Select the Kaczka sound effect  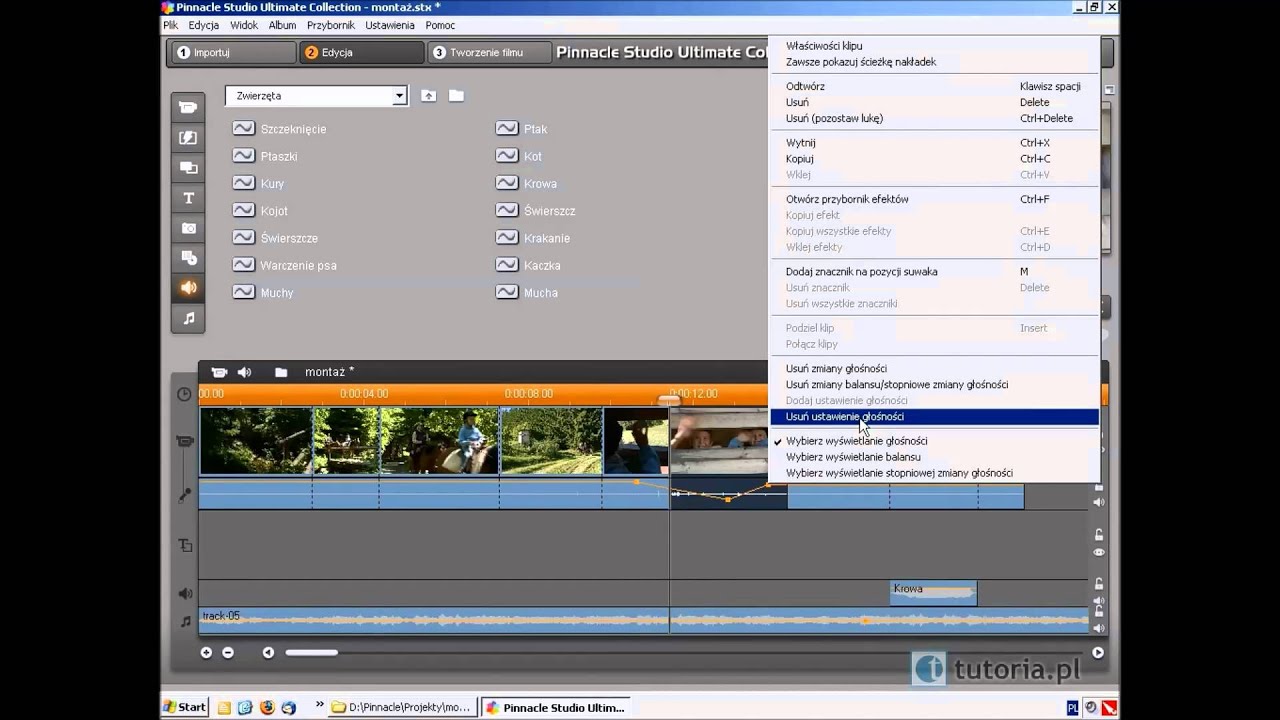pos(528,266)
